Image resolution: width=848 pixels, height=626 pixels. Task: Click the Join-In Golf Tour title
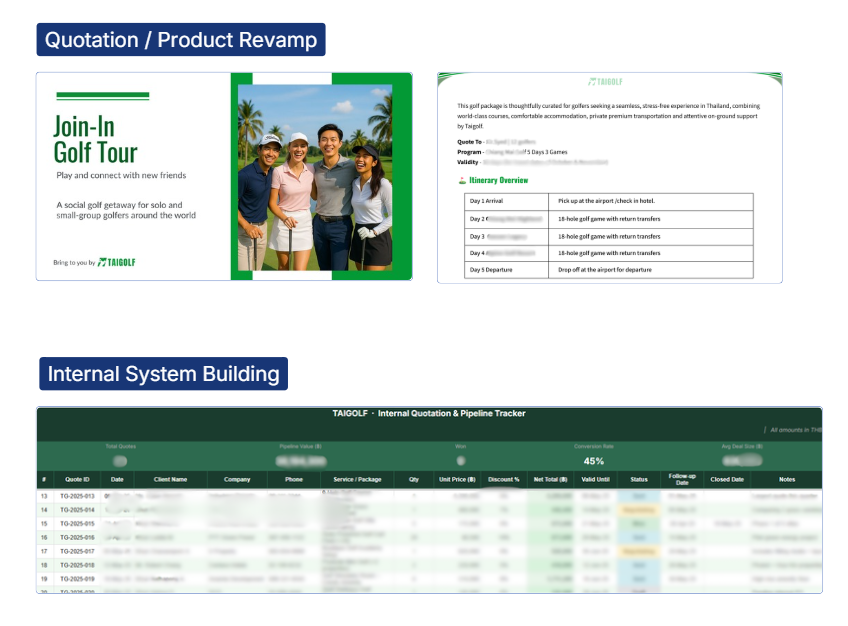point(95,139)
